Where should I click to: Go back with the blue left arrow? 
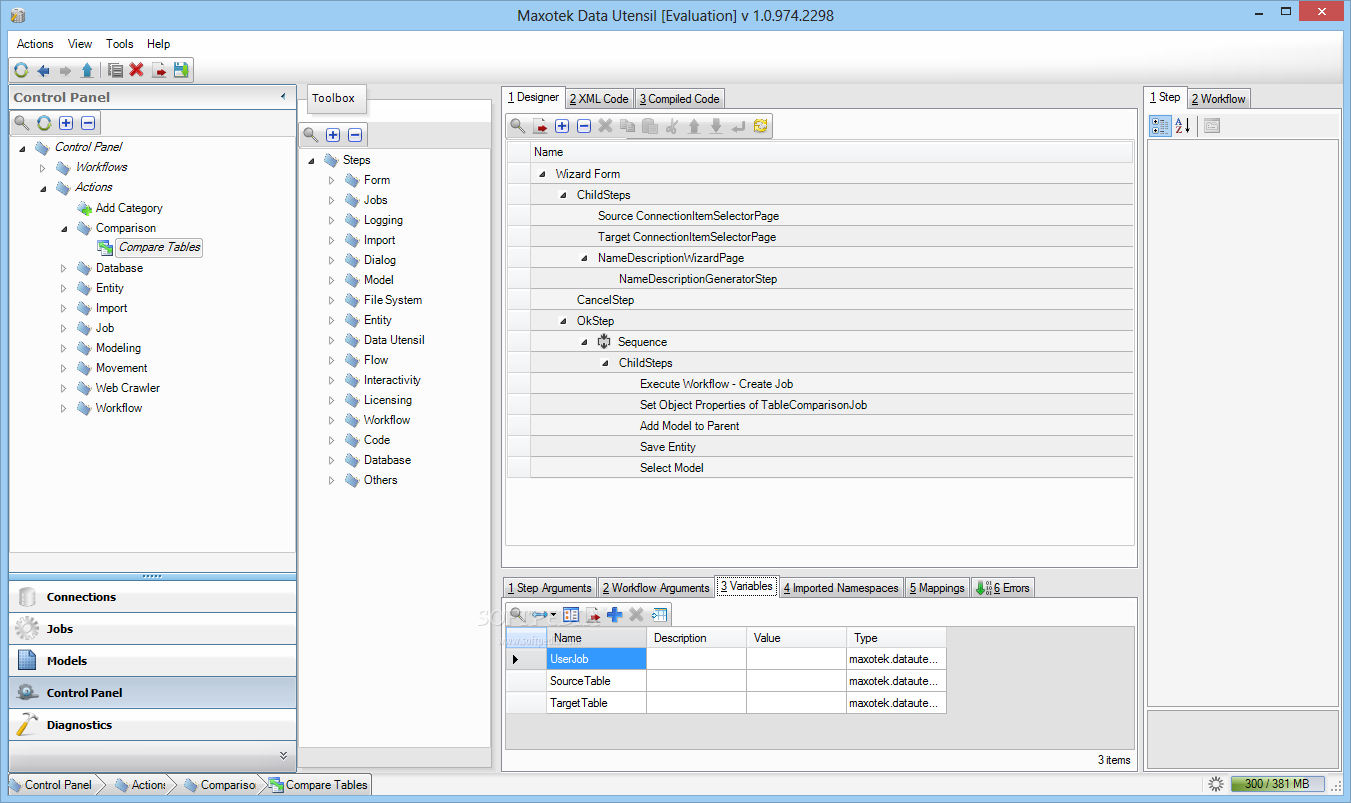[x=43, y=70]
